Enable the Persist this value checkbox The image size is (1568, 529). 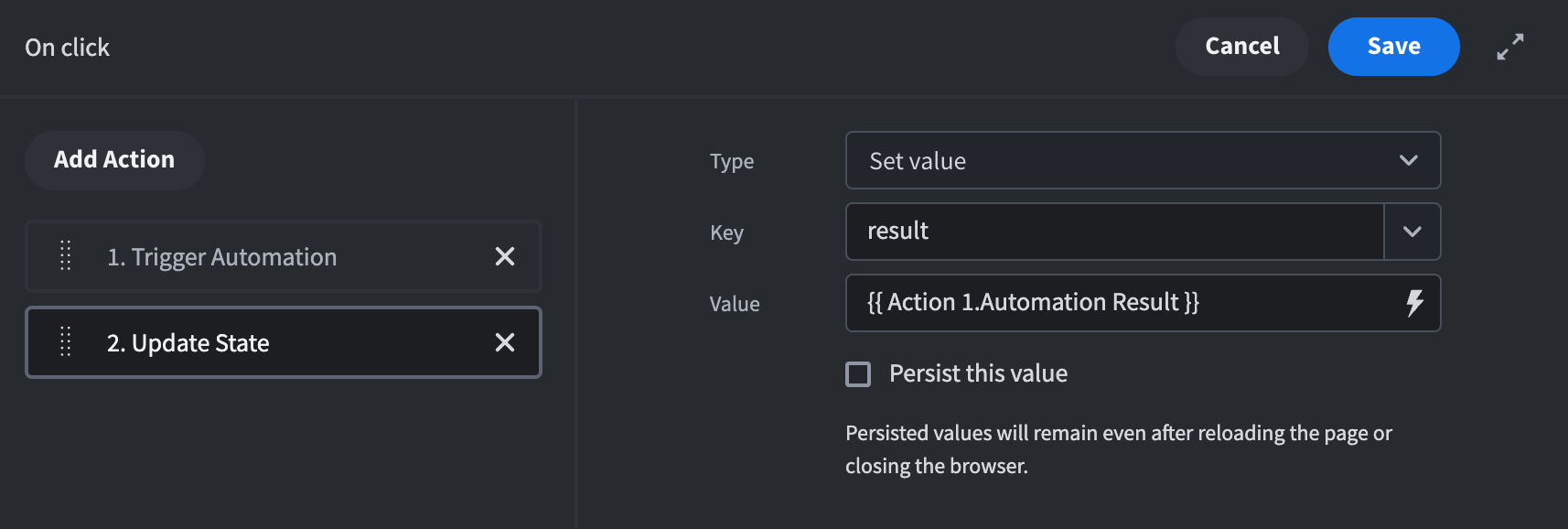pos(858,374)
